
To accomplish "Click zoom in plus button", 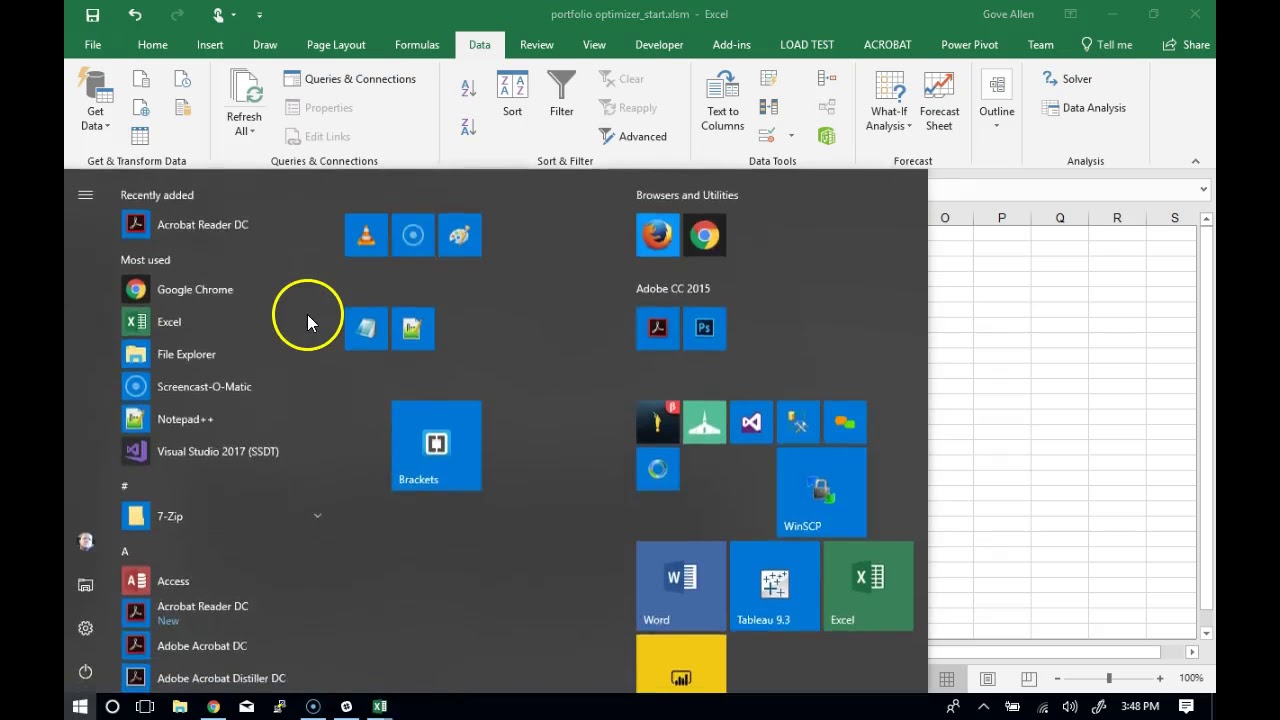I will coord(1159,678).
